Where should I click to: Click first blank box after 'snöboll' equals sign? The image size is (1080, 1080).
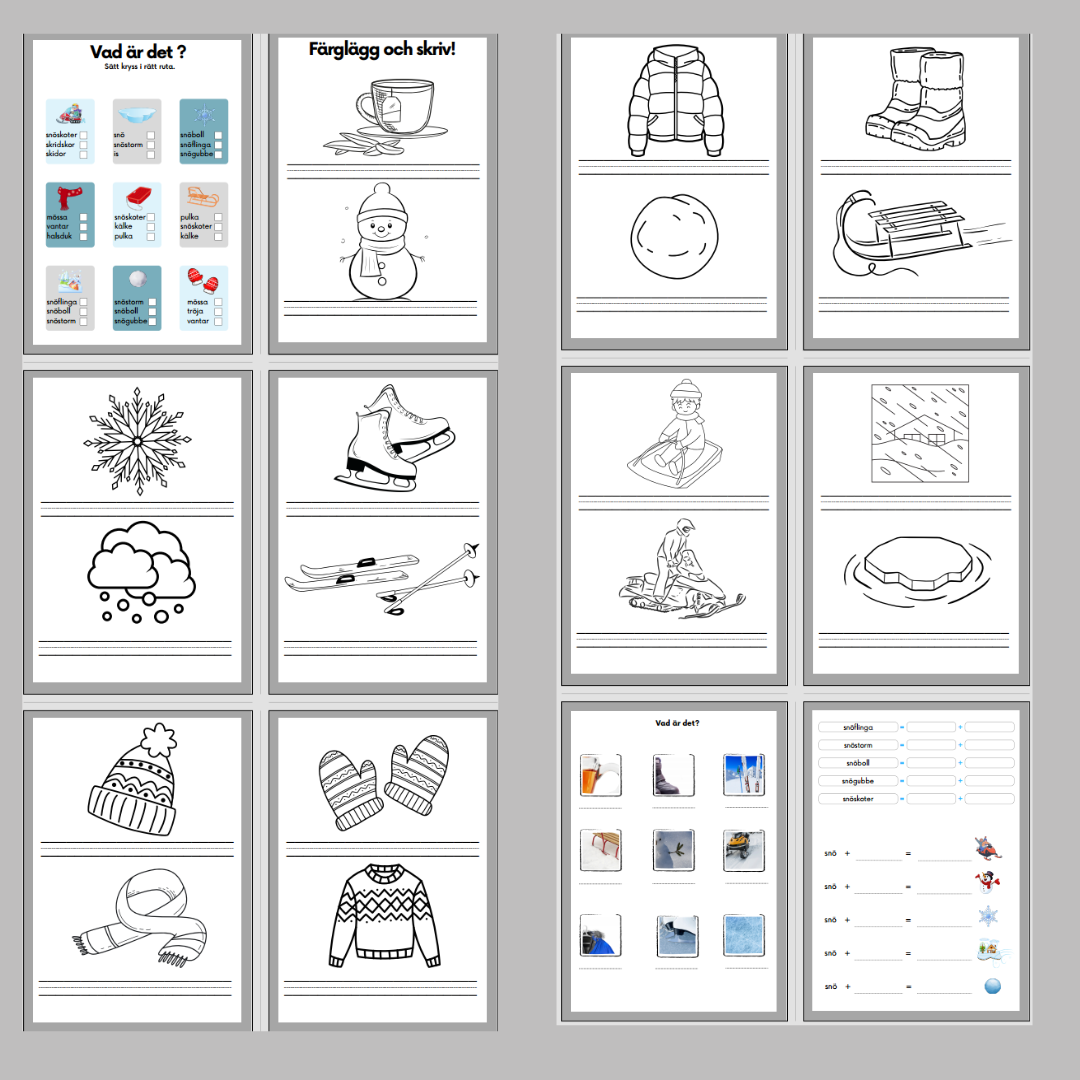coord(930,763)
